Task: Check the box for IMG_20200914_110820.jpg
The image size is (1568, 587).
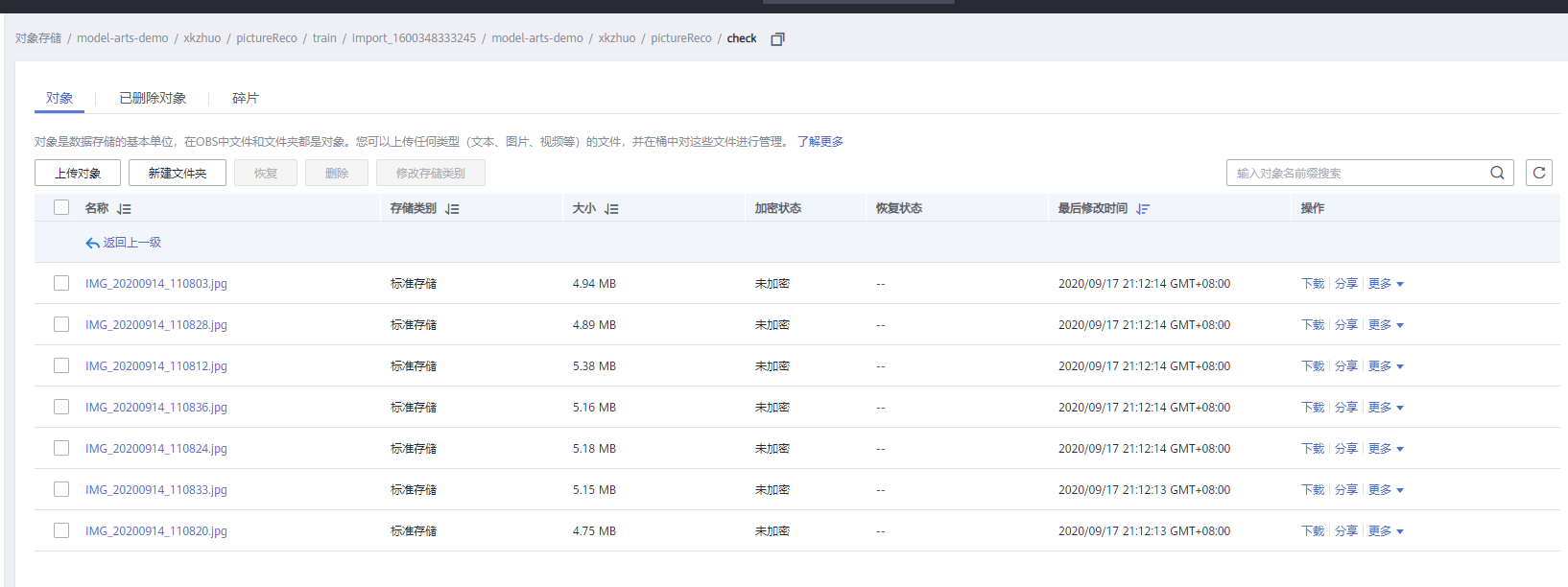Action: (x=61, y=530)
